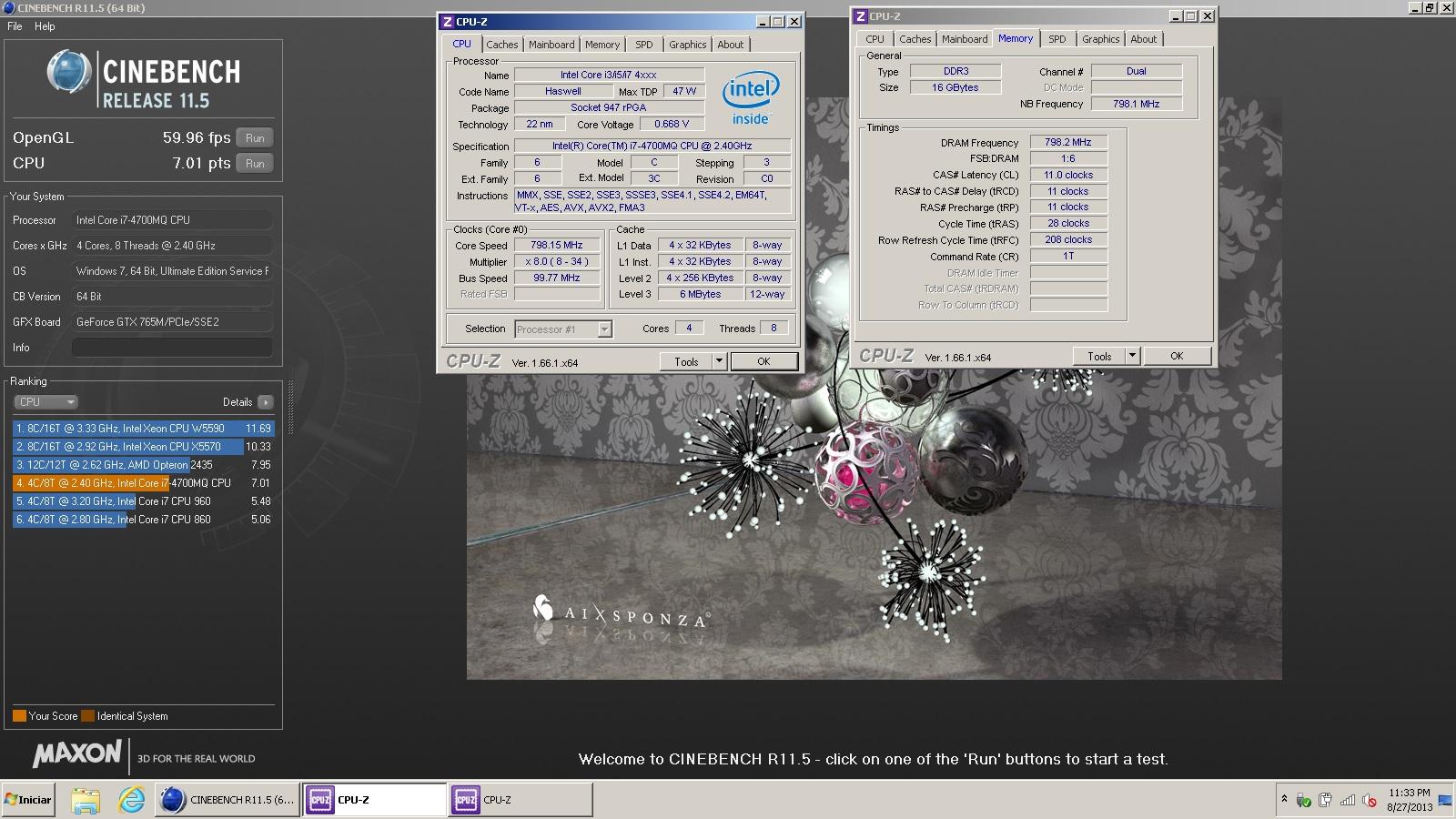Click Tools button in left CPU-Z window

[685, 361]
